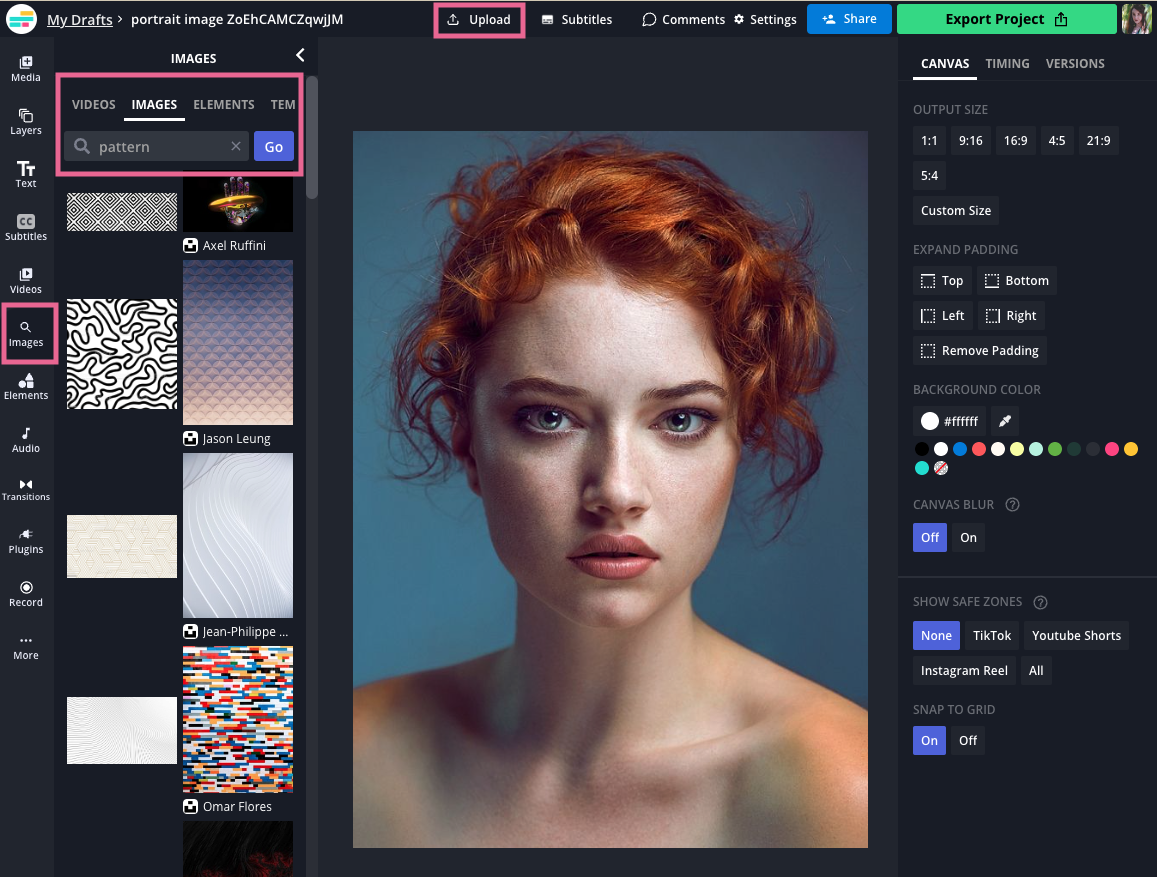Image resolution: width=1157 pixels, height=877 pixels.
Task: Select the black background color swatch
Action: click(x=921, y=449)
